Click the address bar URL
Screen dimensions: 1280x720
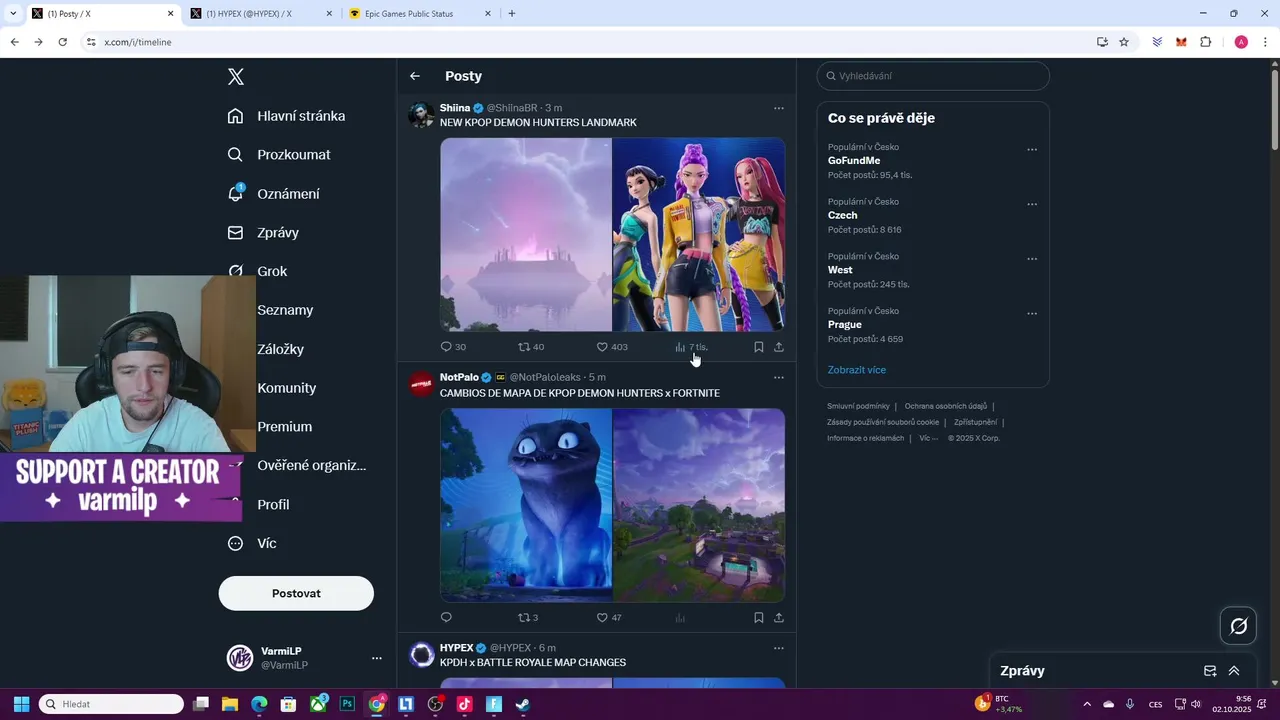pyautogui.click(x=138, y=42)
